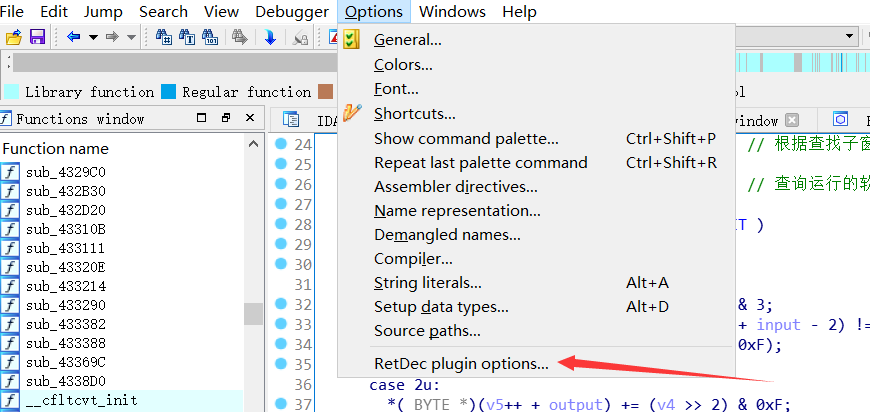Click the Open file toolbar icon
870x412 pixels.
coord(14,38)
